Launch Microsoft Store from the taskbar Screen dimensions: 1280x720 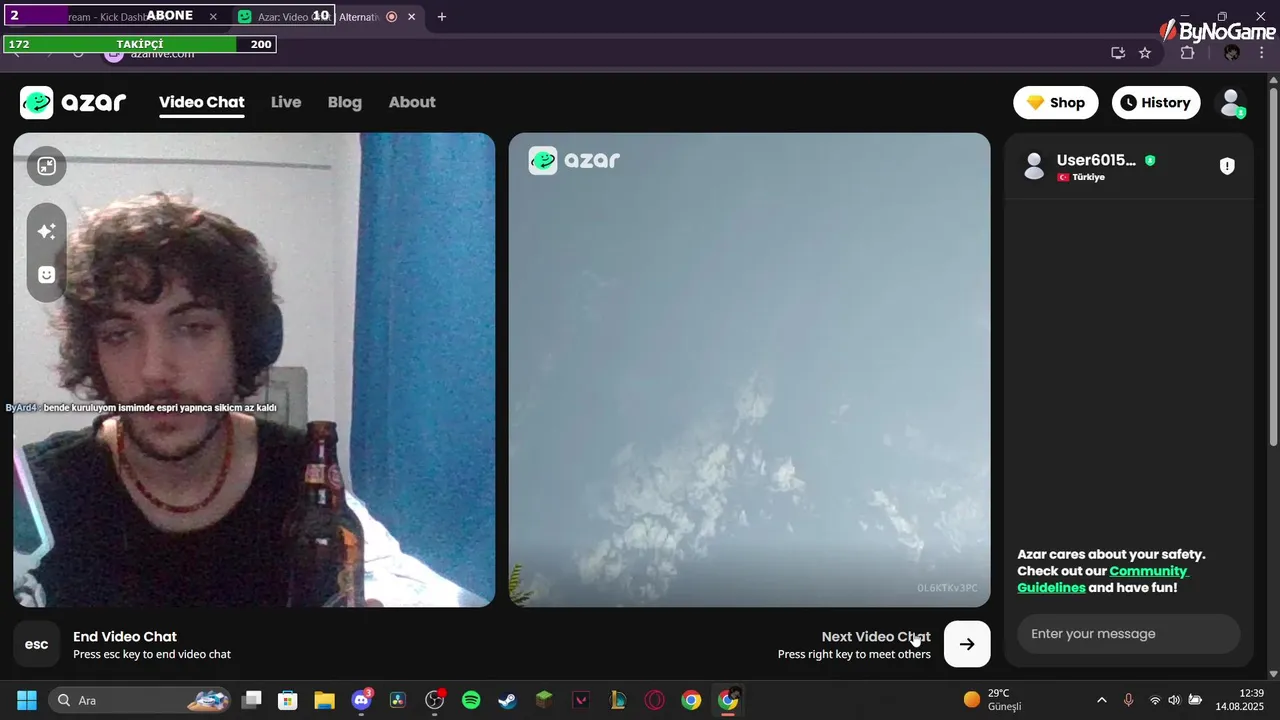tap(288, 700)
